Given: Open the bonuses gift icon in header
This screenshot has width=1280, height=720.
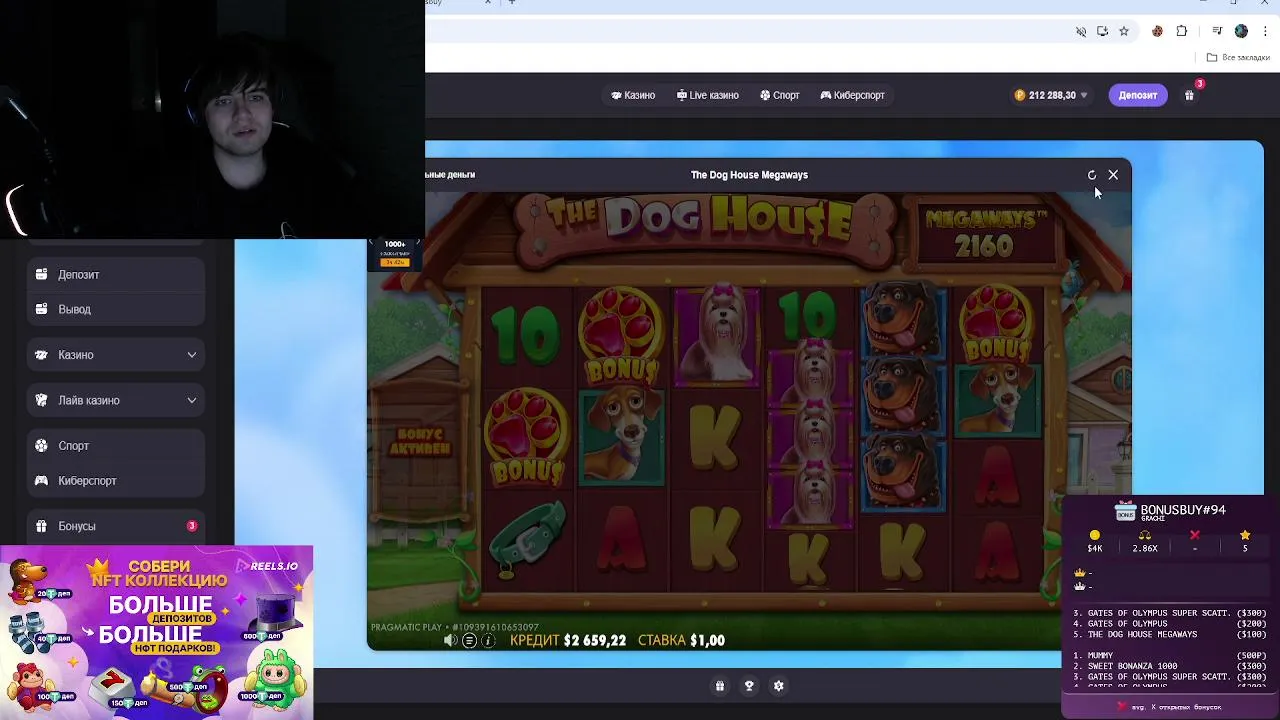Looking at the screenshot, I should [1189, 95].
